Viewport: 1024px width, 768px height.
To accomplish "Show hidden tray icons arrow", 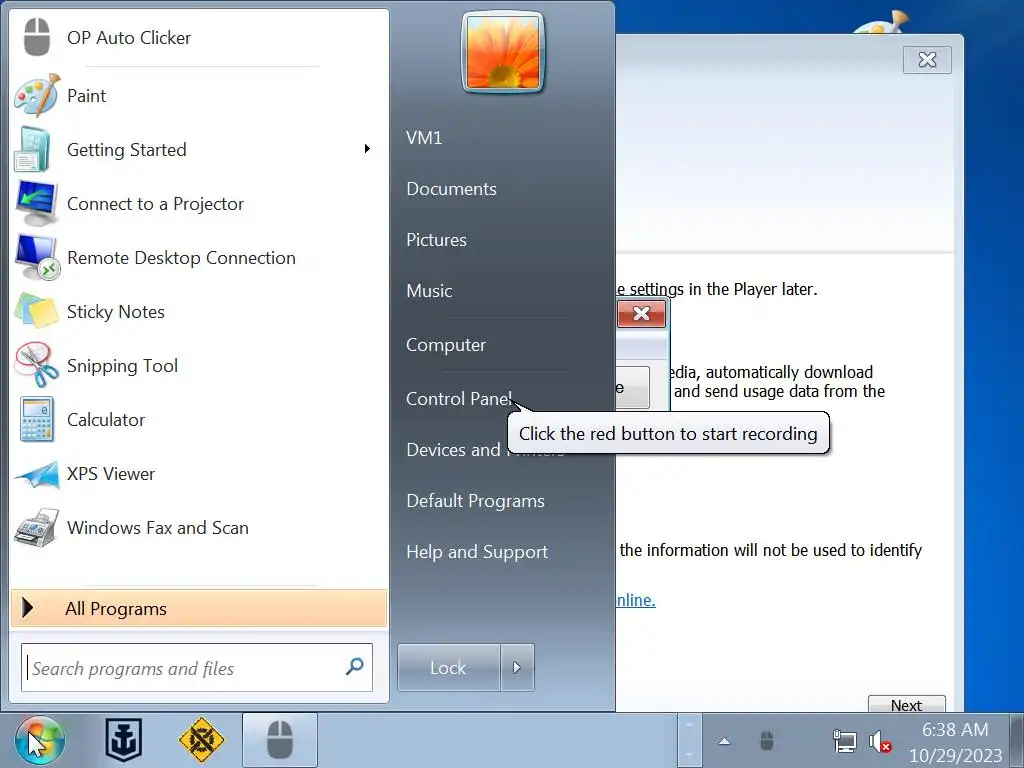I will 724,741.
